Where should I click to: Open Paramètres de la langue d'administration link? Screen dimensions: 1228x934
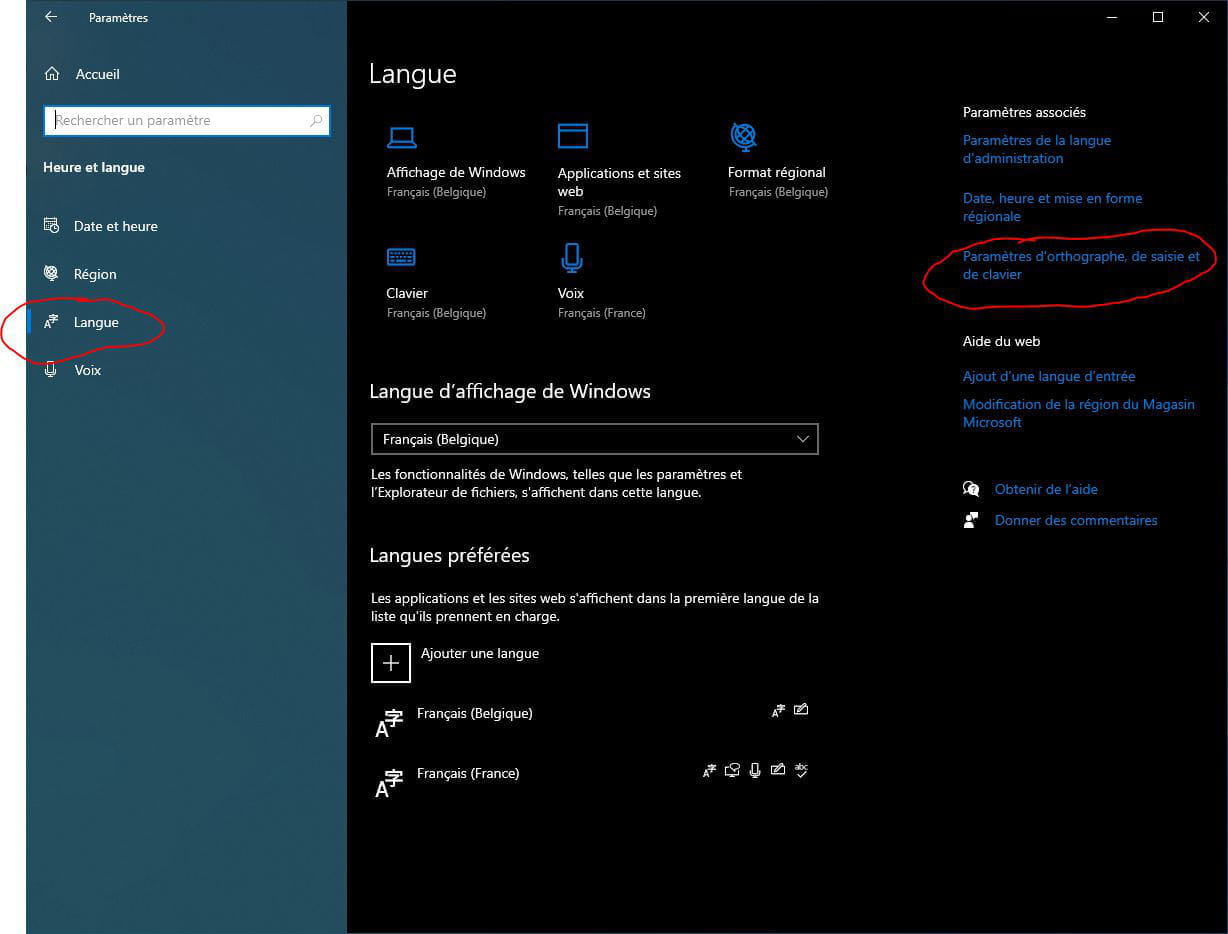pos(1037,149)
